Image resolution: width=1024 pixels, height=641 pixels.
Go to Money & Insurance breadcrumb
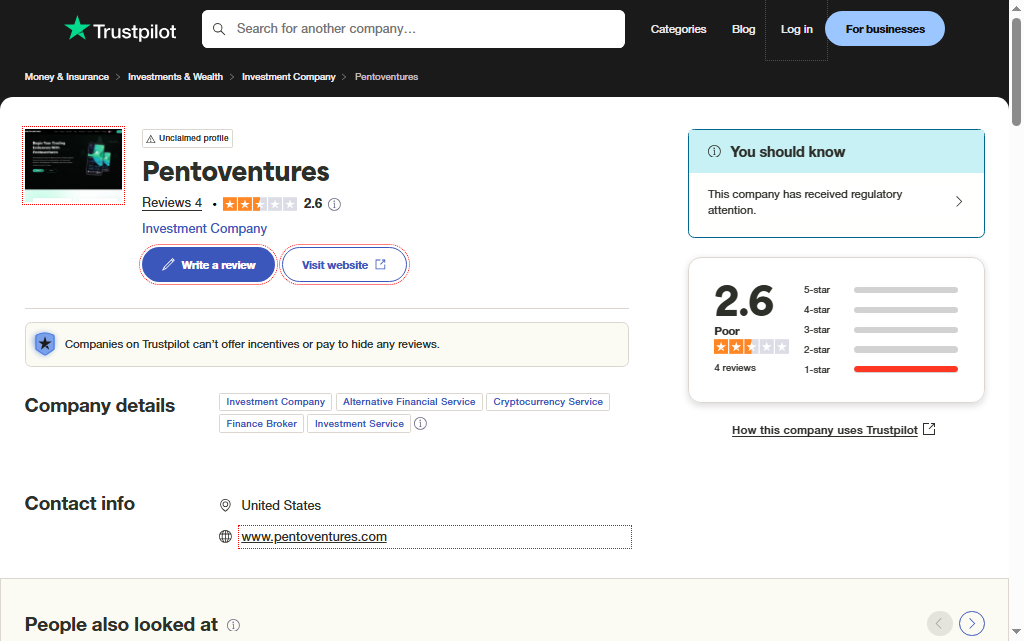(67, 77)
